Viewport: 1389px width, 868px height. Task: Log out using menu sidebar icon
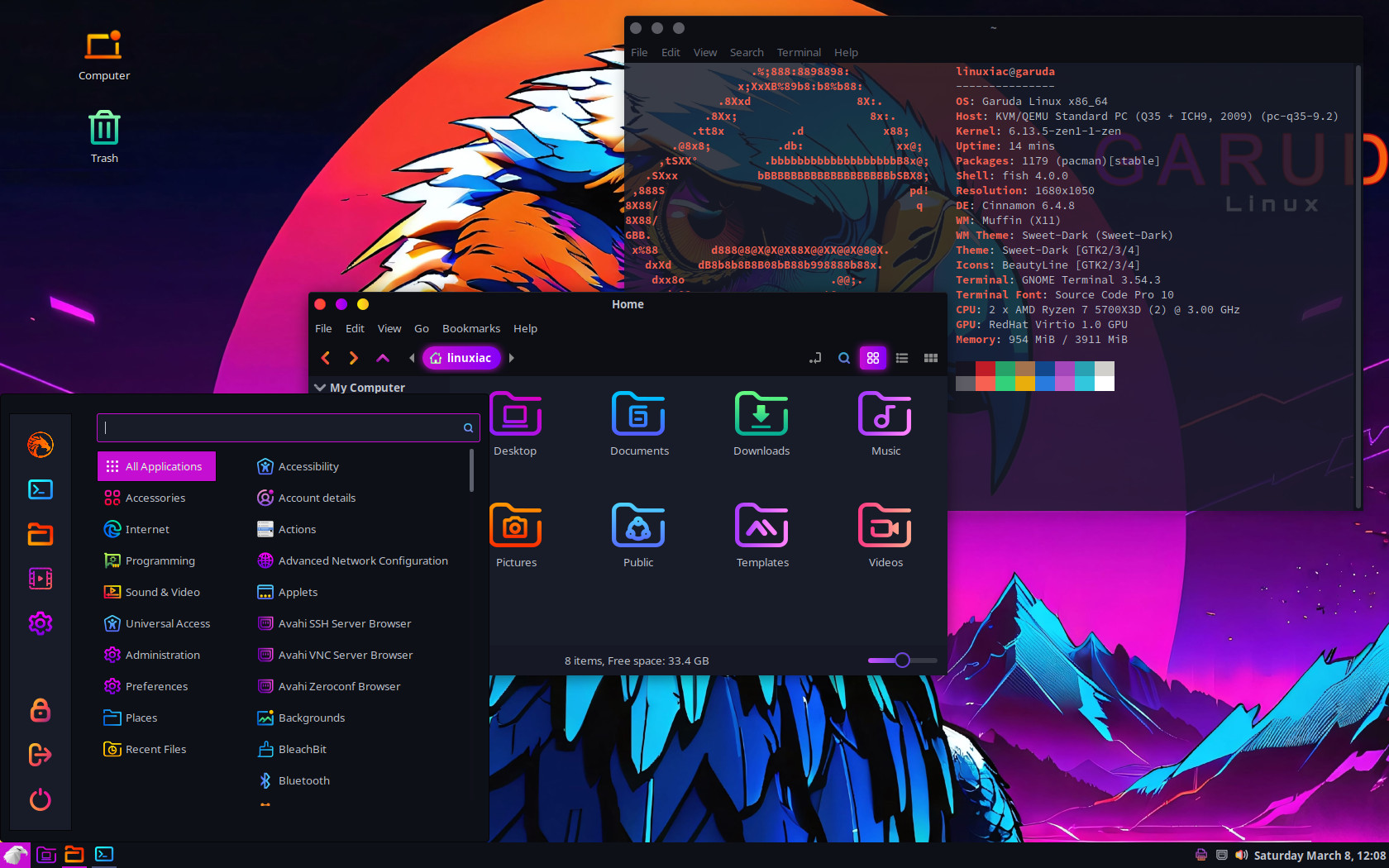tap(41, 755)
